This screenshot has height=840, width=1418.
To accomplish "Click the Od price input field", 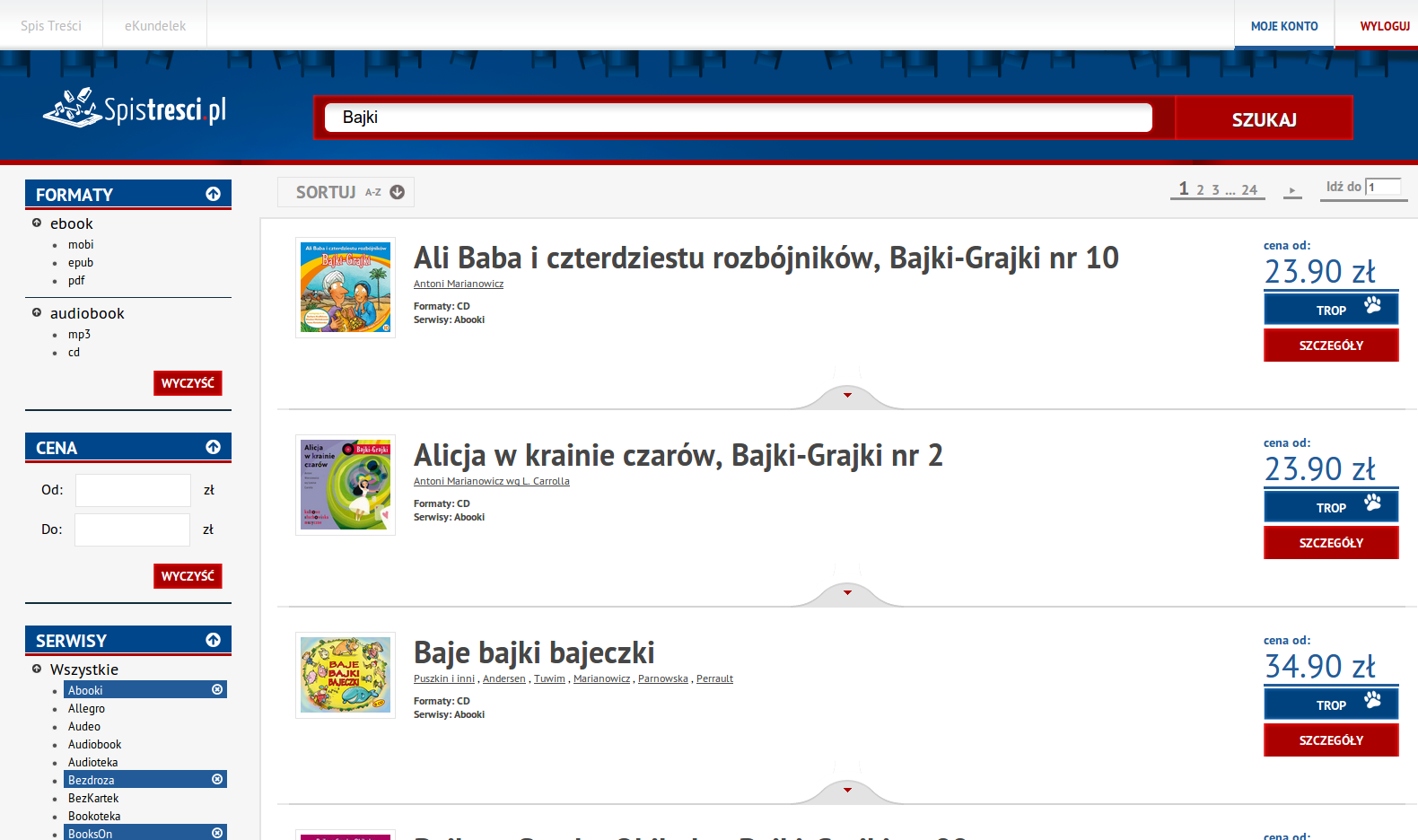I will click(x=133, y=490).
